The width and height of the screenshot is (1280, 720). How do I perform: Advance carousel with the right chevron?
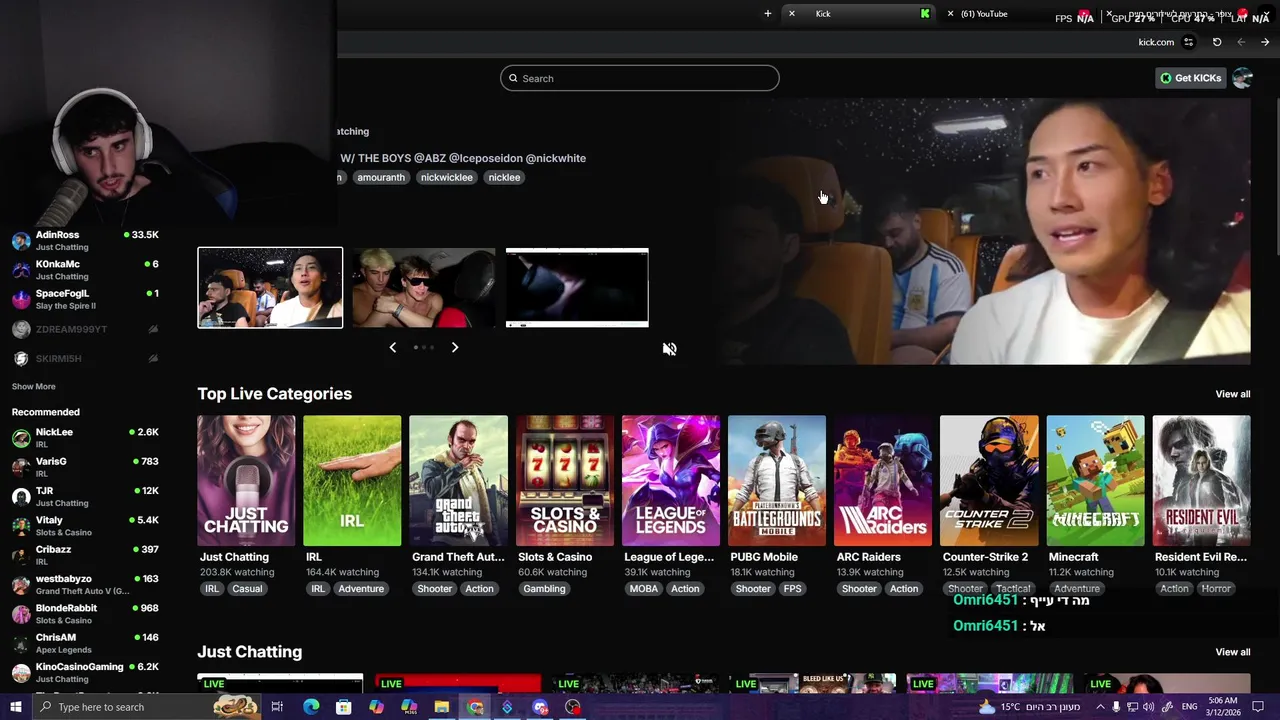click(x=454, y=347)
